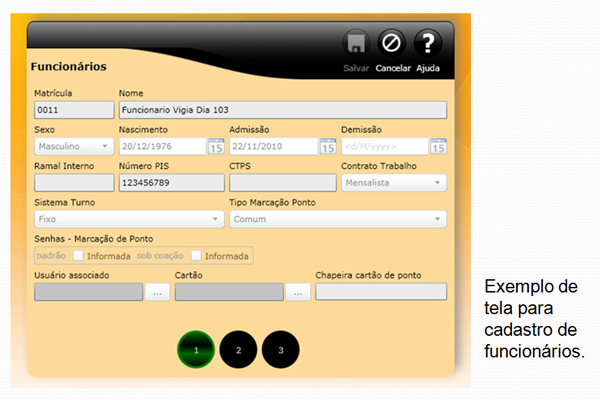
Task: Open the Demissão calendar picker icon
Action: click(x=438, y=146)
